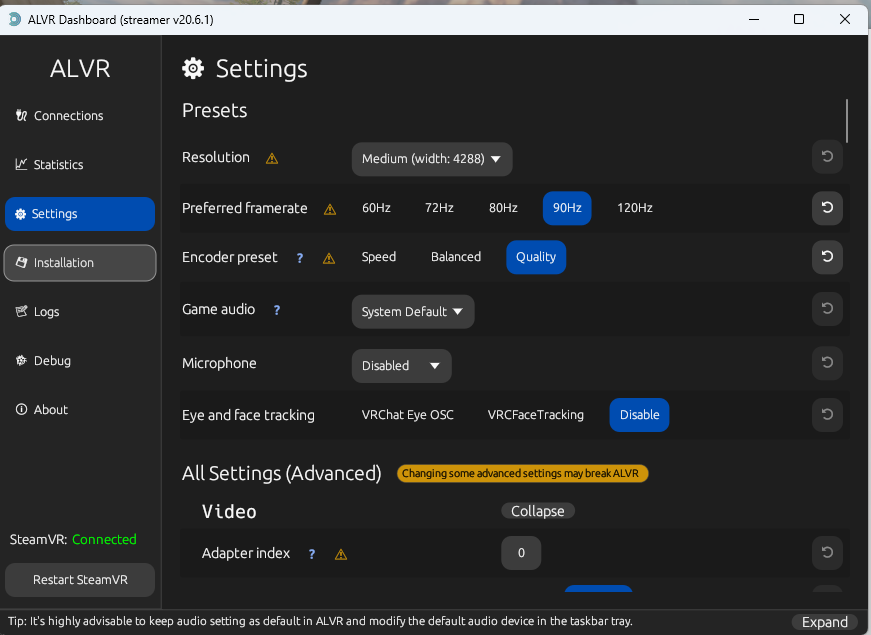Choose the Quality encoder preset

[x=536, y=257]
